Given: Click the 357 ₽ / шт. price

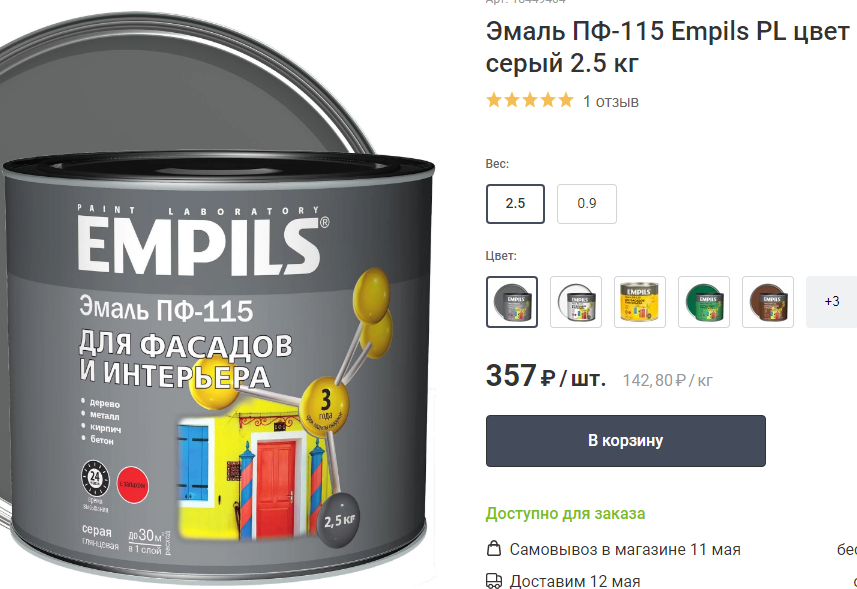Looking at the screenshot, I should (545, 376).
